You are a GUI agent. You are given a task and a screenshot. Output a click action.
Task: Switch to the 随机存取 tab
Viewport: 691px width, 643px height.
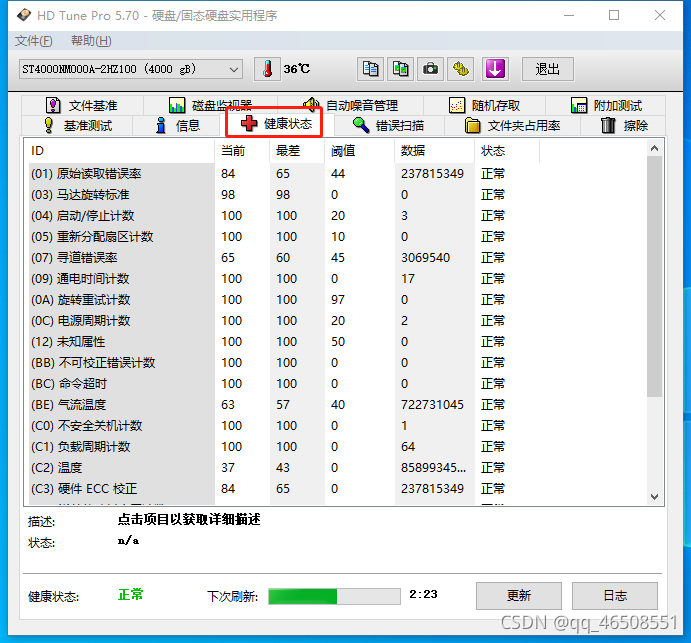tap(484, 106)
